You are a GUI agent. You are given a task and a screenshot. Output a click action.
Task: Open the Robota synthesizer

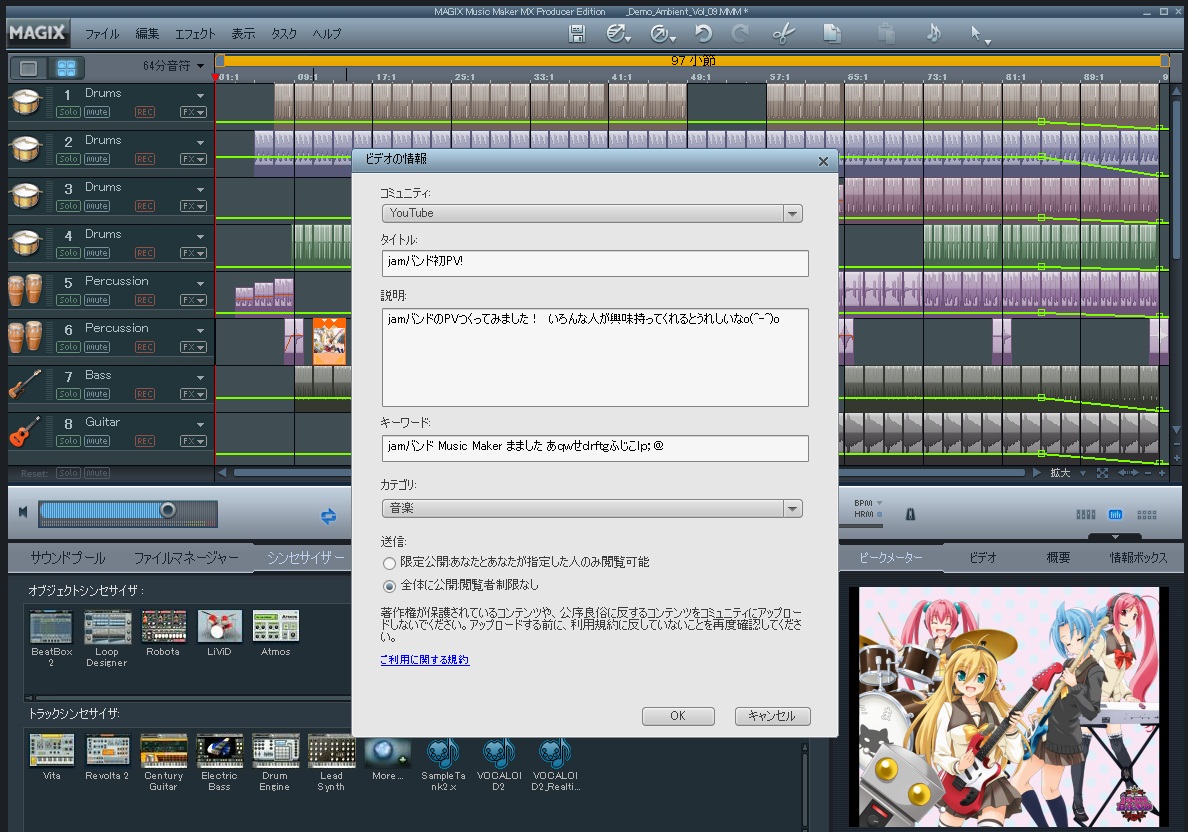pyautogui.click(x=163, y=627)
